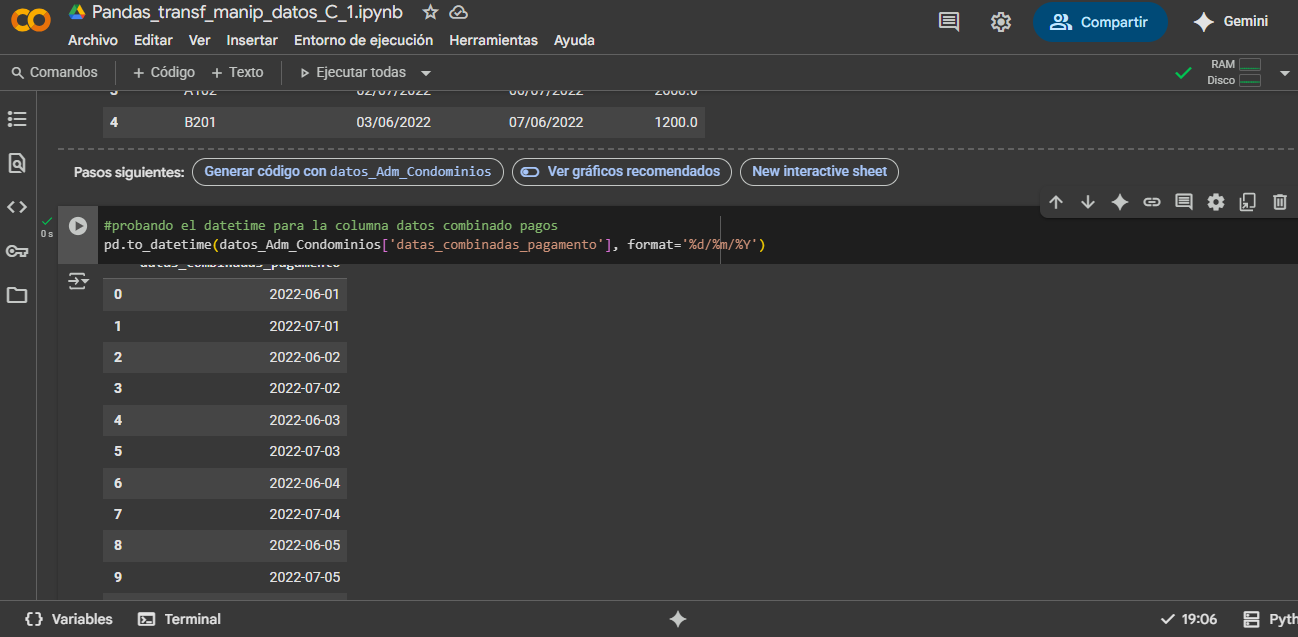Move the cell up with the arrow
Image resolution: width=1298 pixels, height=637 pixels.
pyautogui.click(x=1056, y=202)
